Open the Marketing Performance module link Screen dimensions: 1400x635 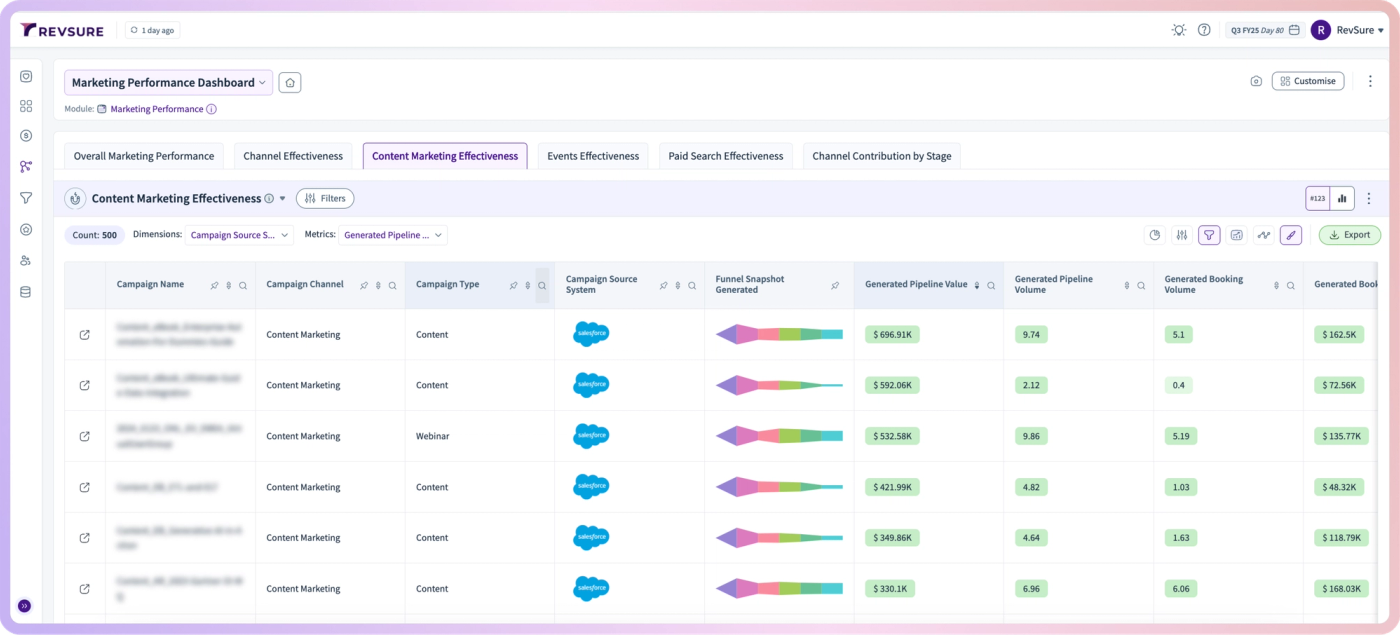(x=157, y=109)
